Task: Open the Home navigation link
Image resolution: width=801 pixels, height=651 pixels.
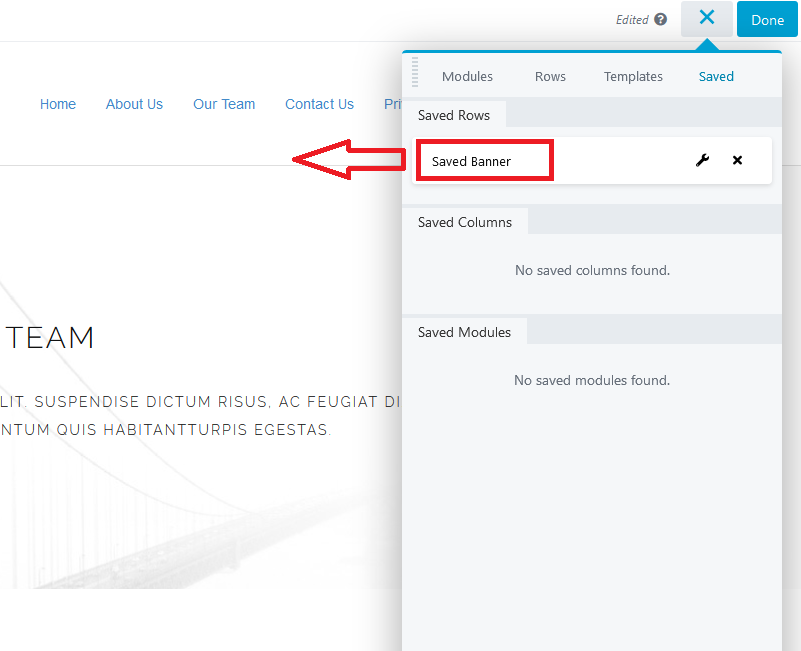Action: [58, 104]
